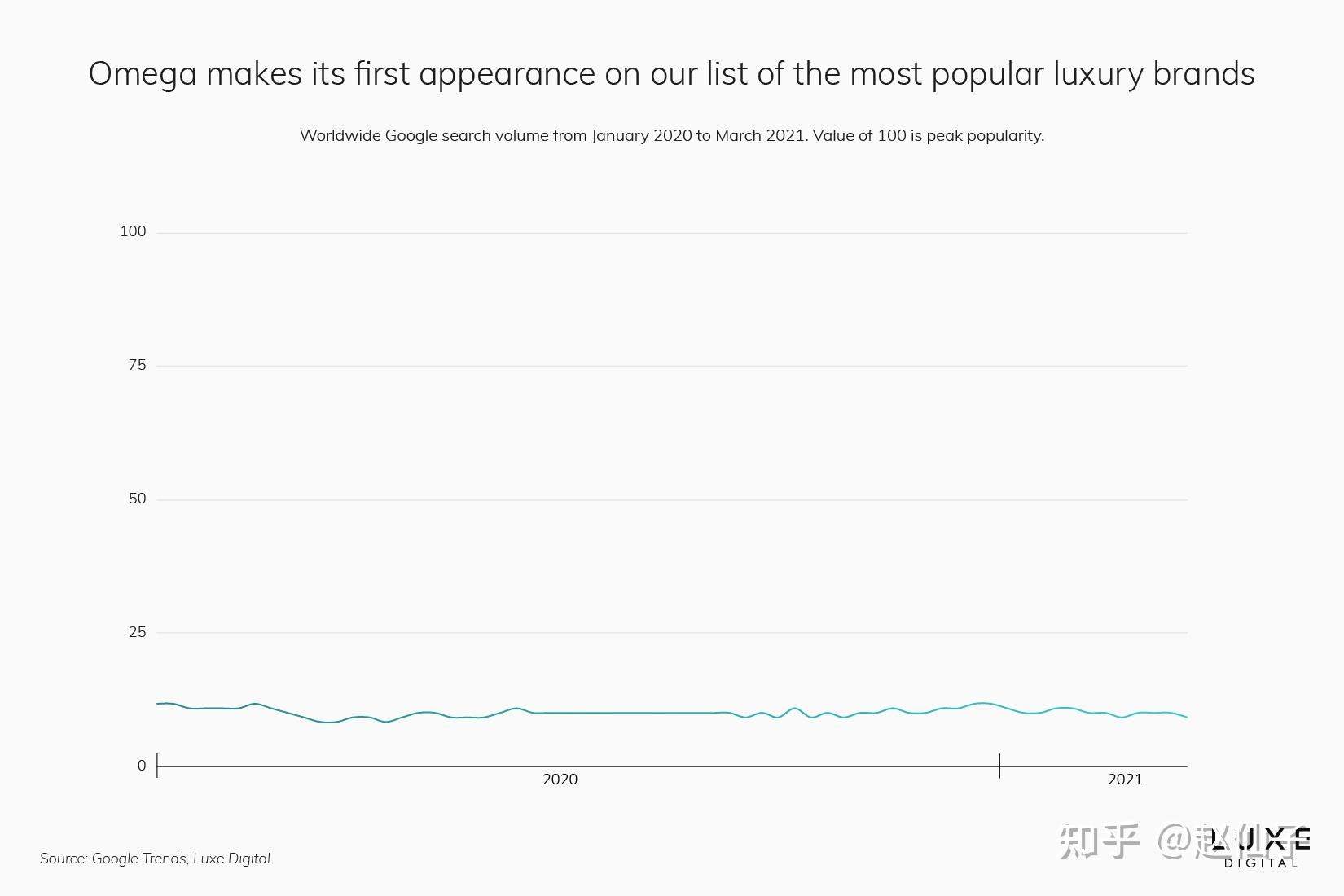Click the light teal 2021 trend line

click(1059, 709)
